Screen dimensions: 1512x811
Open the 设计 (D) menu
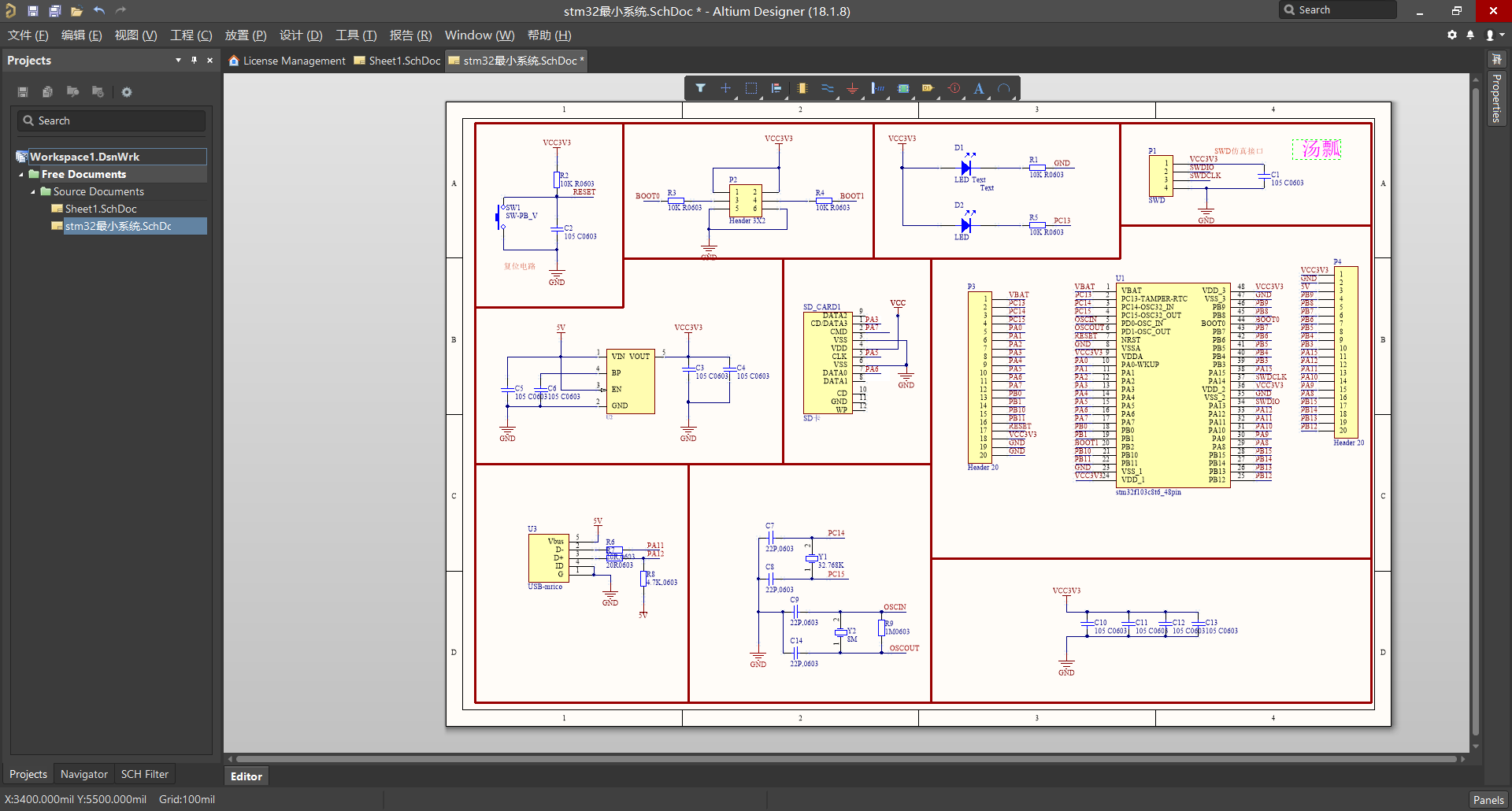click(x=301, y=35)
